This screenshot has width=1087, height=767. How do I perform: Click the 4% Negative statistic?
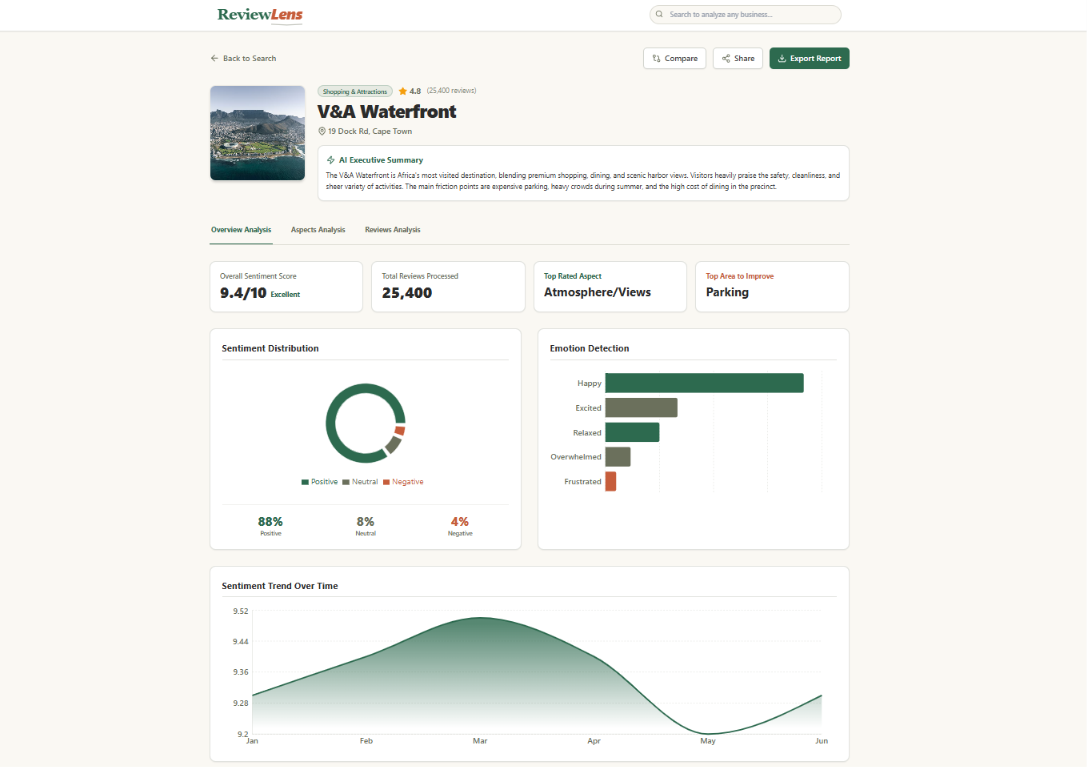coord(460,526)
